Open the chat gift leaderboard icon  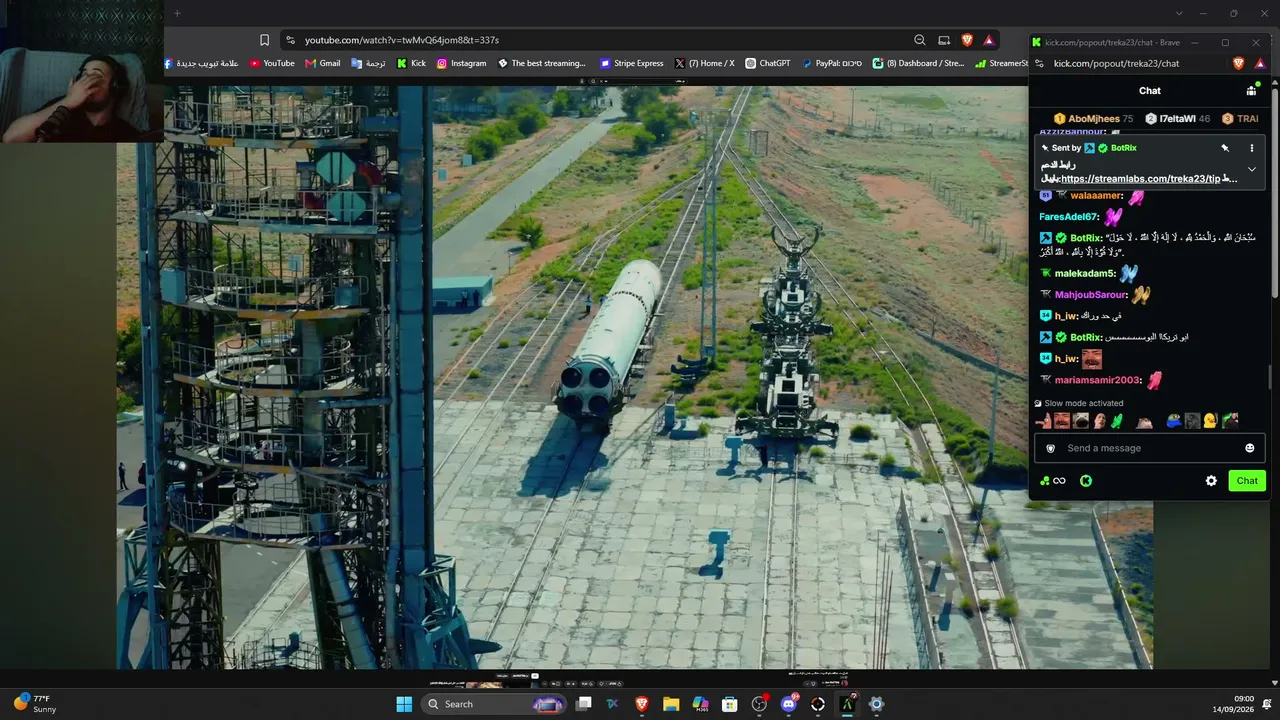1251,90
